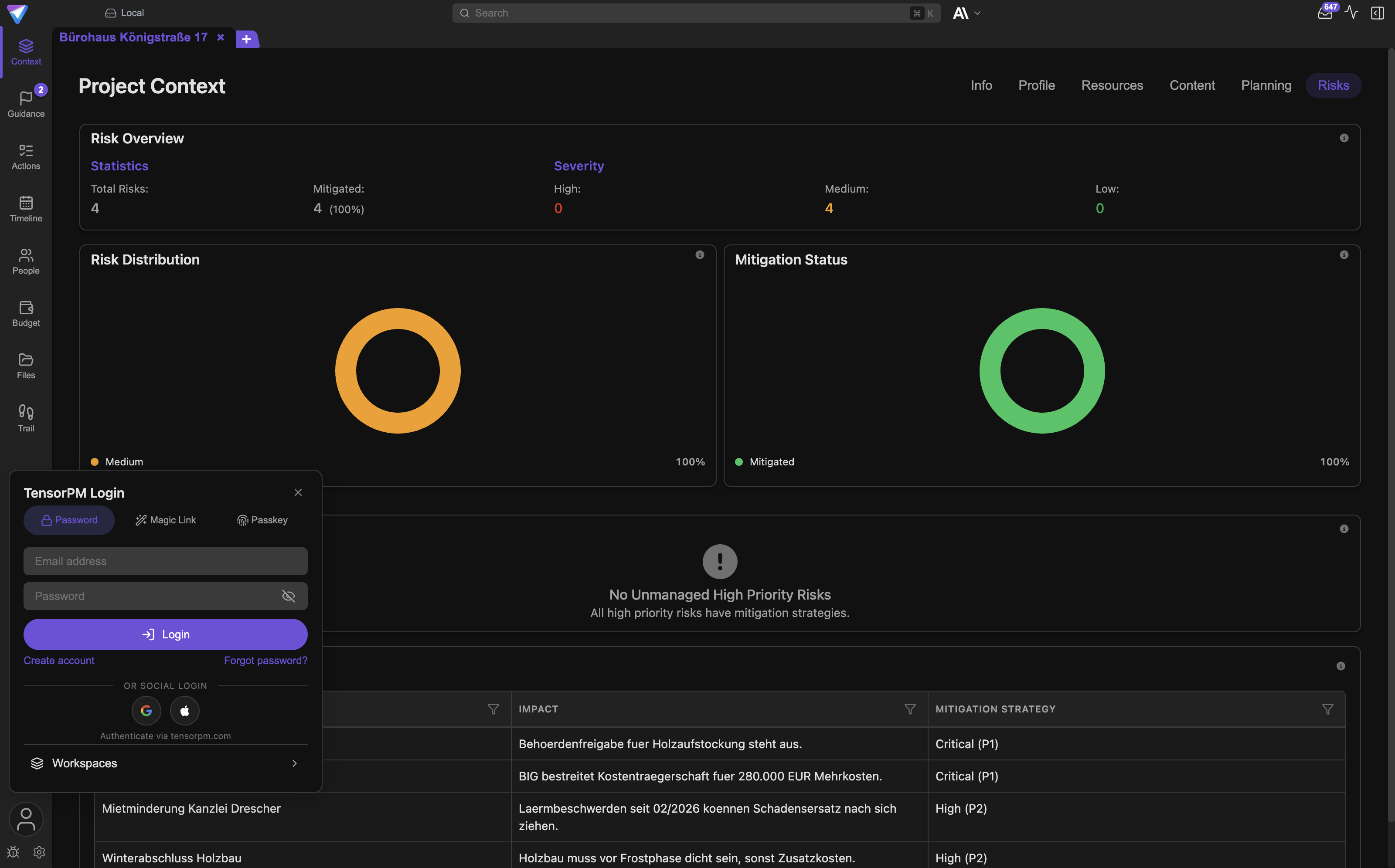Focus the Password field

pos(165,596)
